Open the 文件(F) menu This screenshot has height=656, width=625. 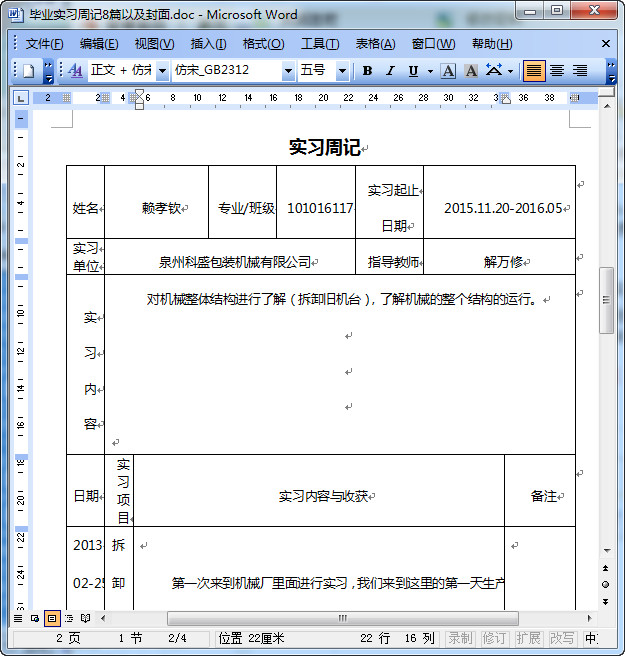pyautogui.click(x=44, y=44)
